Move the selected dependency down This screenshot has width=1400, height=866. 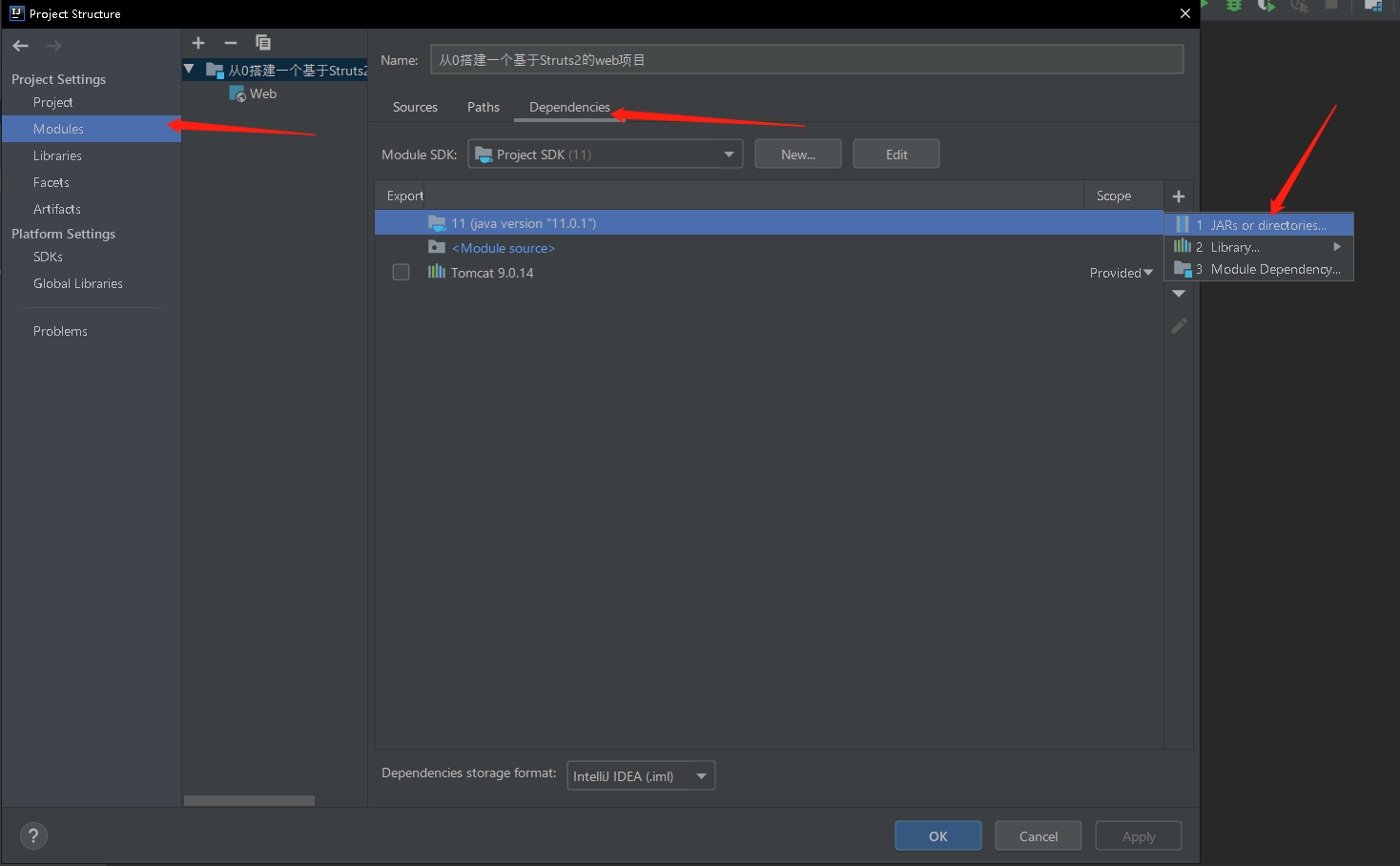pos(1179,294)
